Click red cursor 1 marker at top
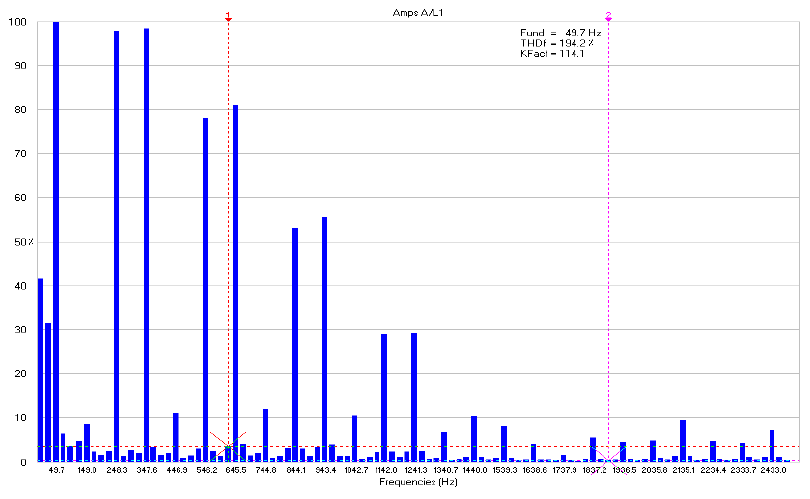The width and height of the screenshot is (810, 499). tap(229, 17)
